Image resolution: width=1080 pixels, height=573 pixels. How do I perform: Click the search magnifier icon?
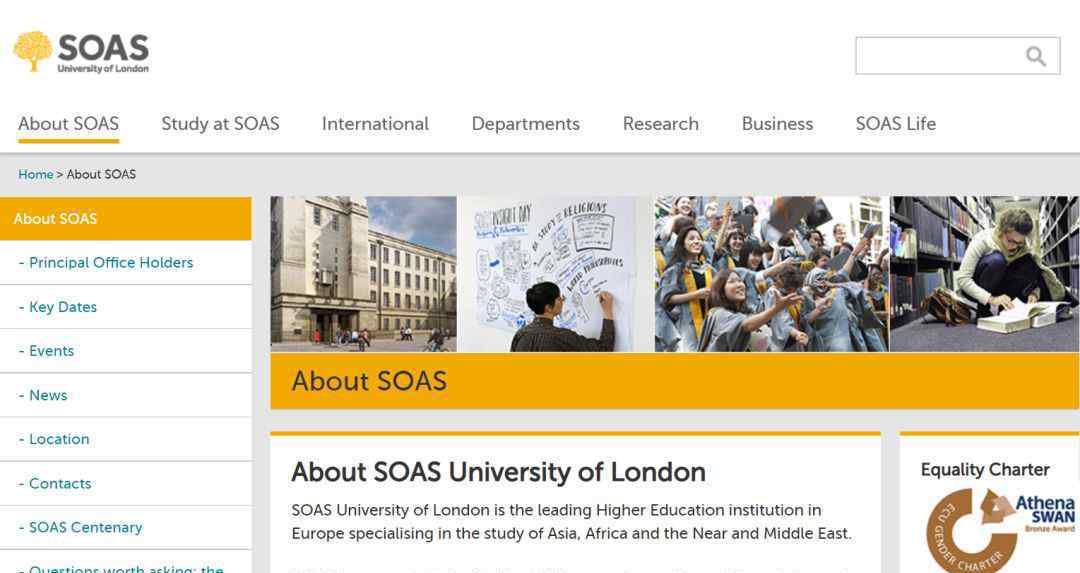coord(1035,56)
